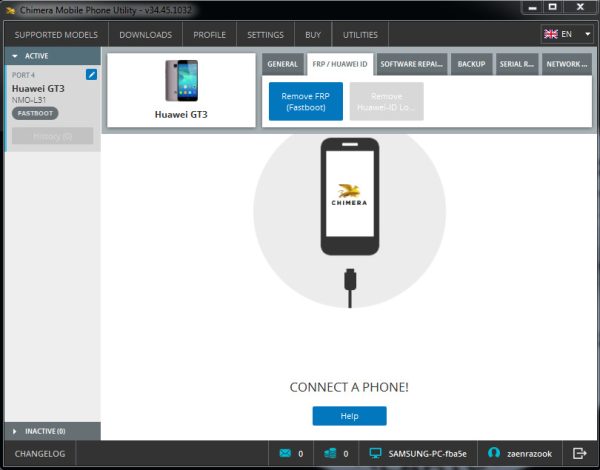This screenshot has height=470, width=600.
Task: Click the greyed Remove Huawei-ID Lo... button
Action: coord(386,101)
